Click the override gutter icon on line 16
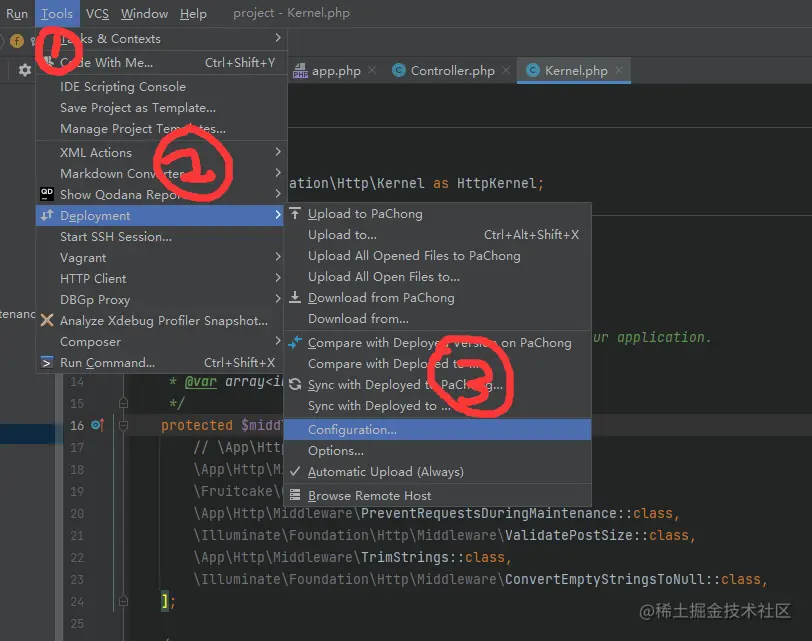This screenshot has height=641, width=812. [x=97, y=425]
